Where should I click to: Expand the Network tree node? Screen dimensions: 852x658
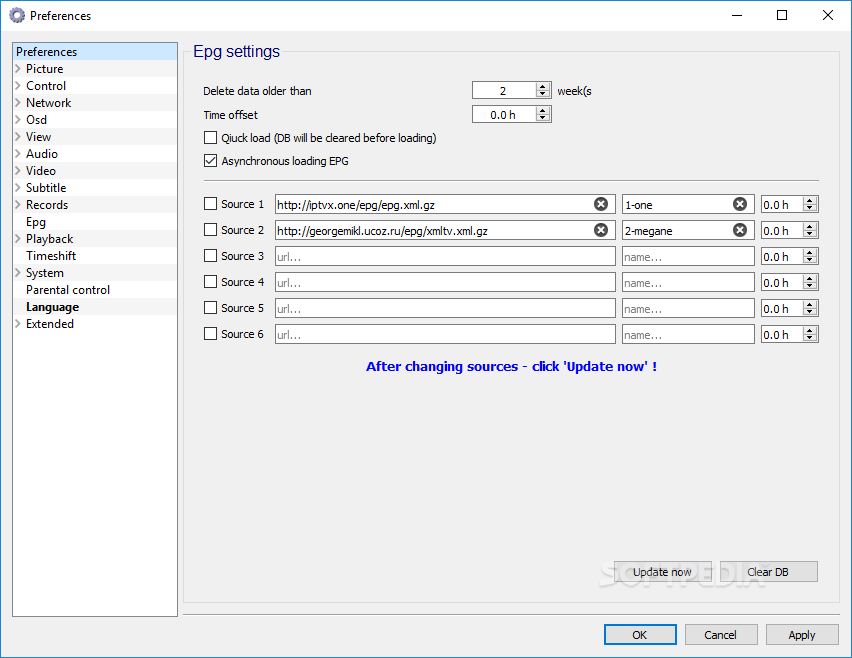tap(18, 103)
